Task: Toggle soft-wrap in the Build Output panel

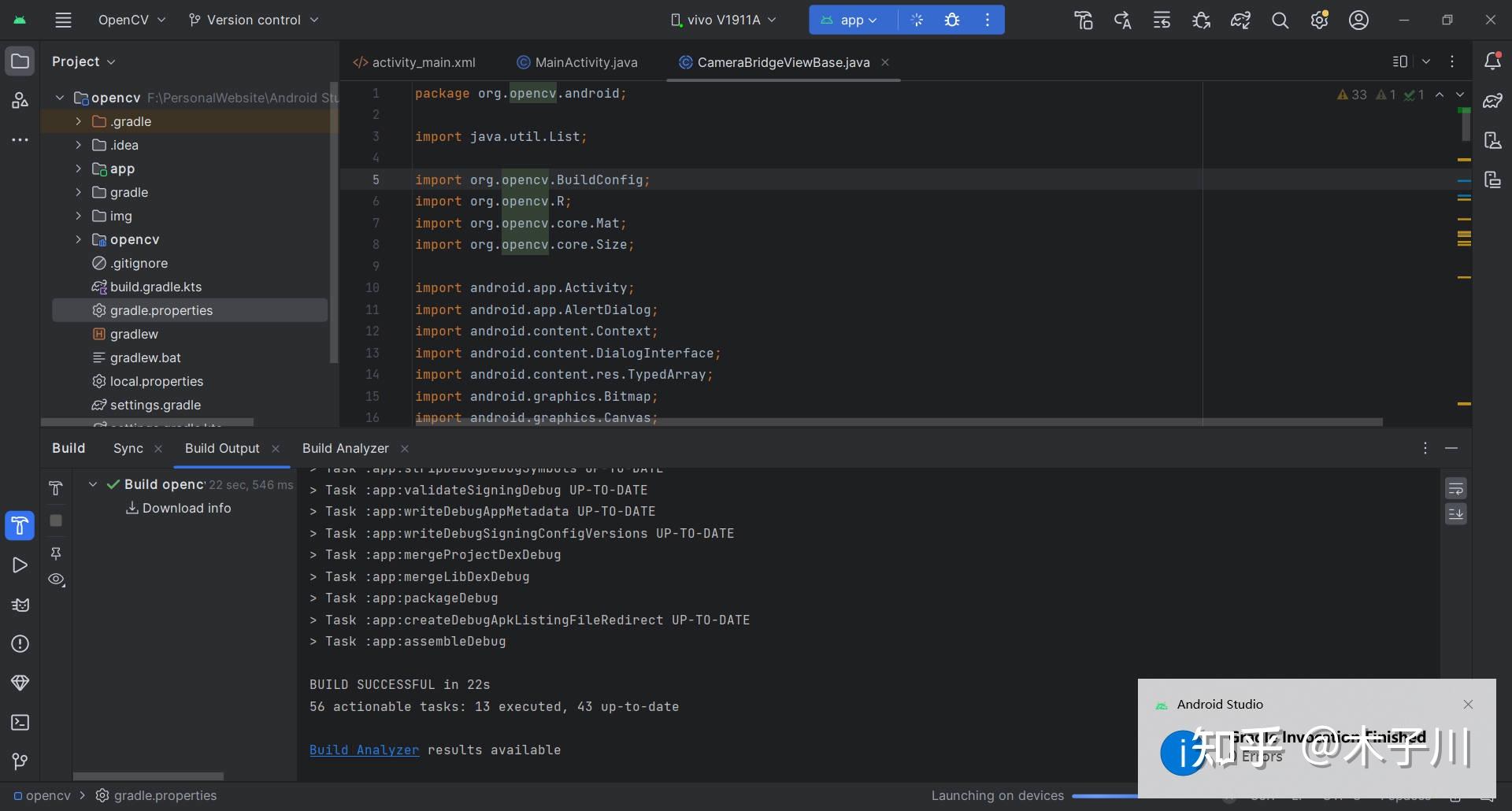Action: point(1457,488)
